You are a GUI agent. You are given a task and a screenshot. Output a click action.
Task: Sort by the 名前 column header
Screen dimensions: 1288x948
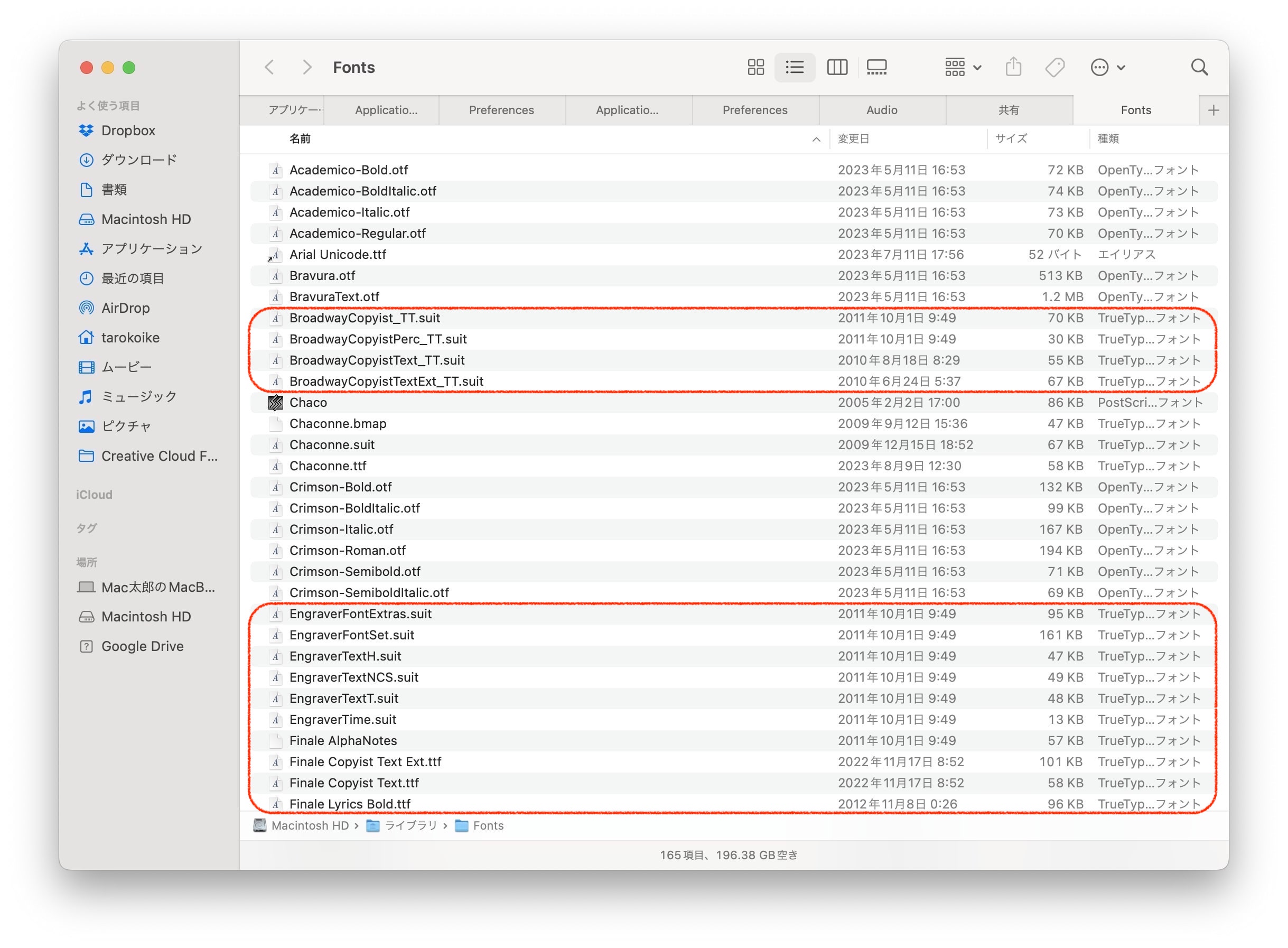coord(300,139)
